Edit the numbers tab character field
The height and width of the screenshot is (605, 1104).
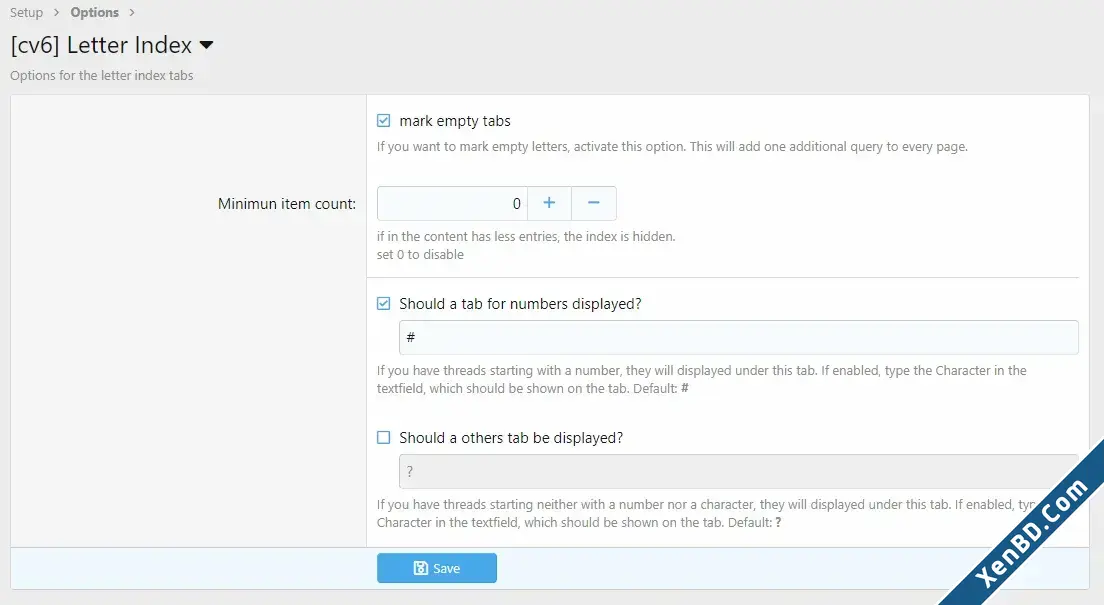pyautogui.click(x=739, y=337)
